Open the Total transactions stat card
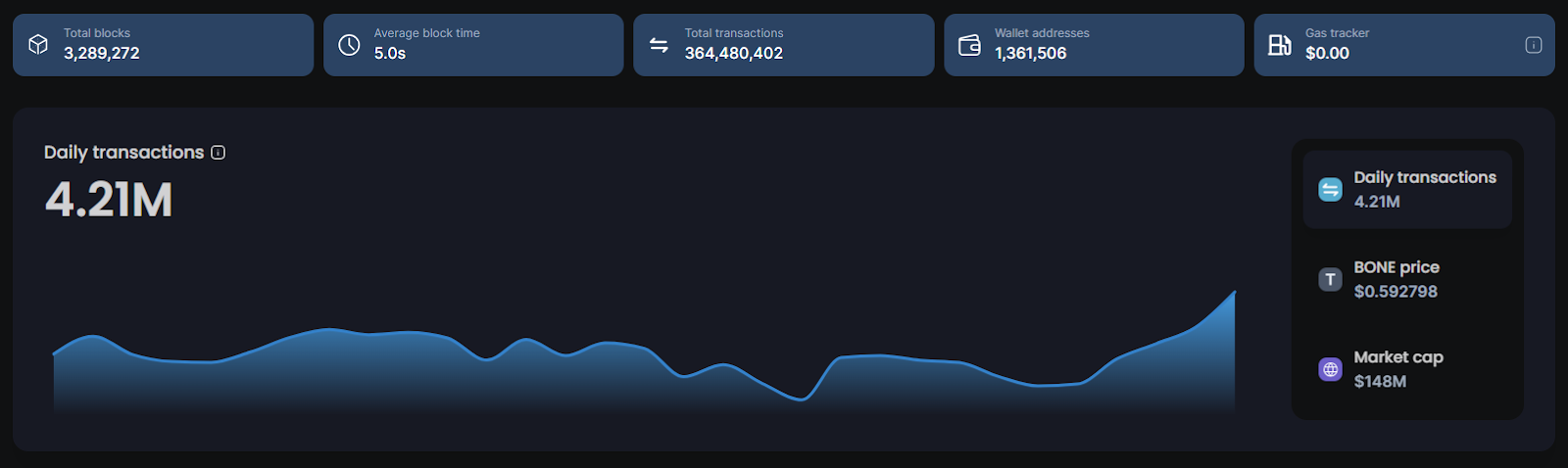The width and height of the screenshot is (1568, 468). 783,44
